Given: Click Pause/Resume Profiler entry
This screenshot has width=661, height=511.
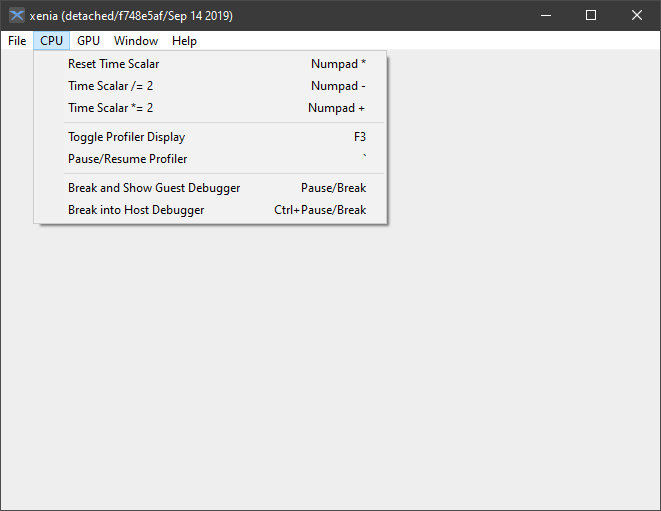Looking at the screenshot, I should coord(210,159).
